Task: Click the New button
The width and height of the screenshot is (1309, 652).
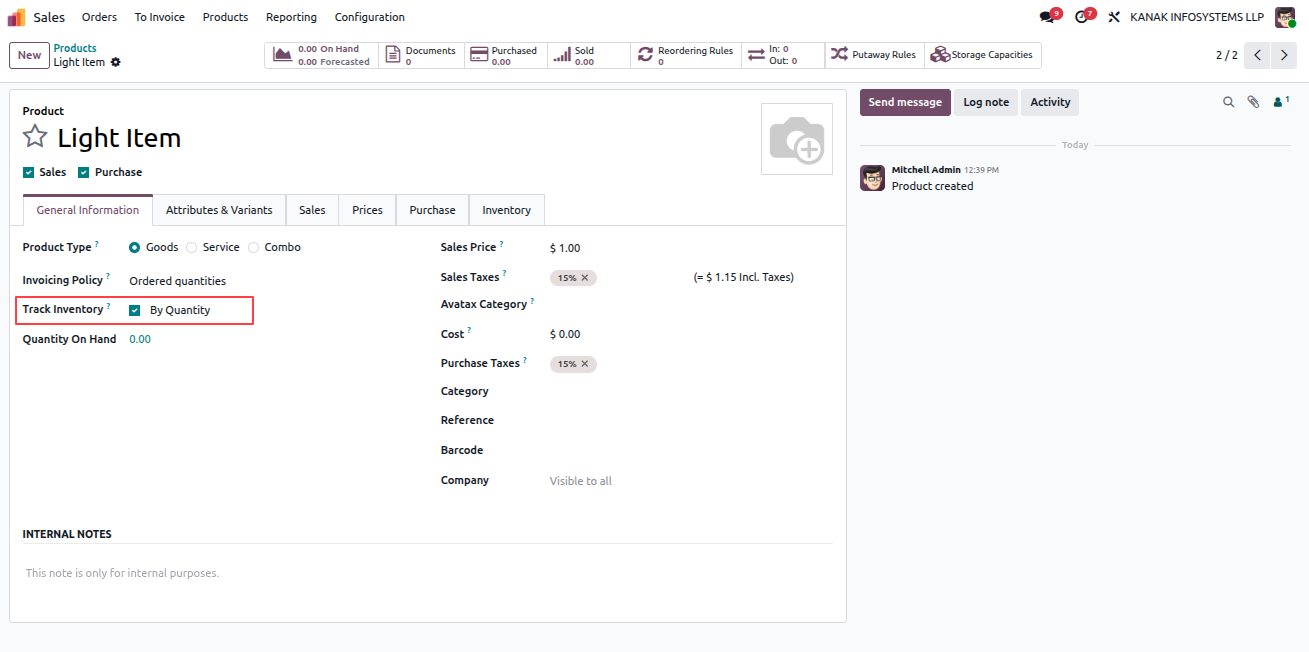Action: [29, 55]
